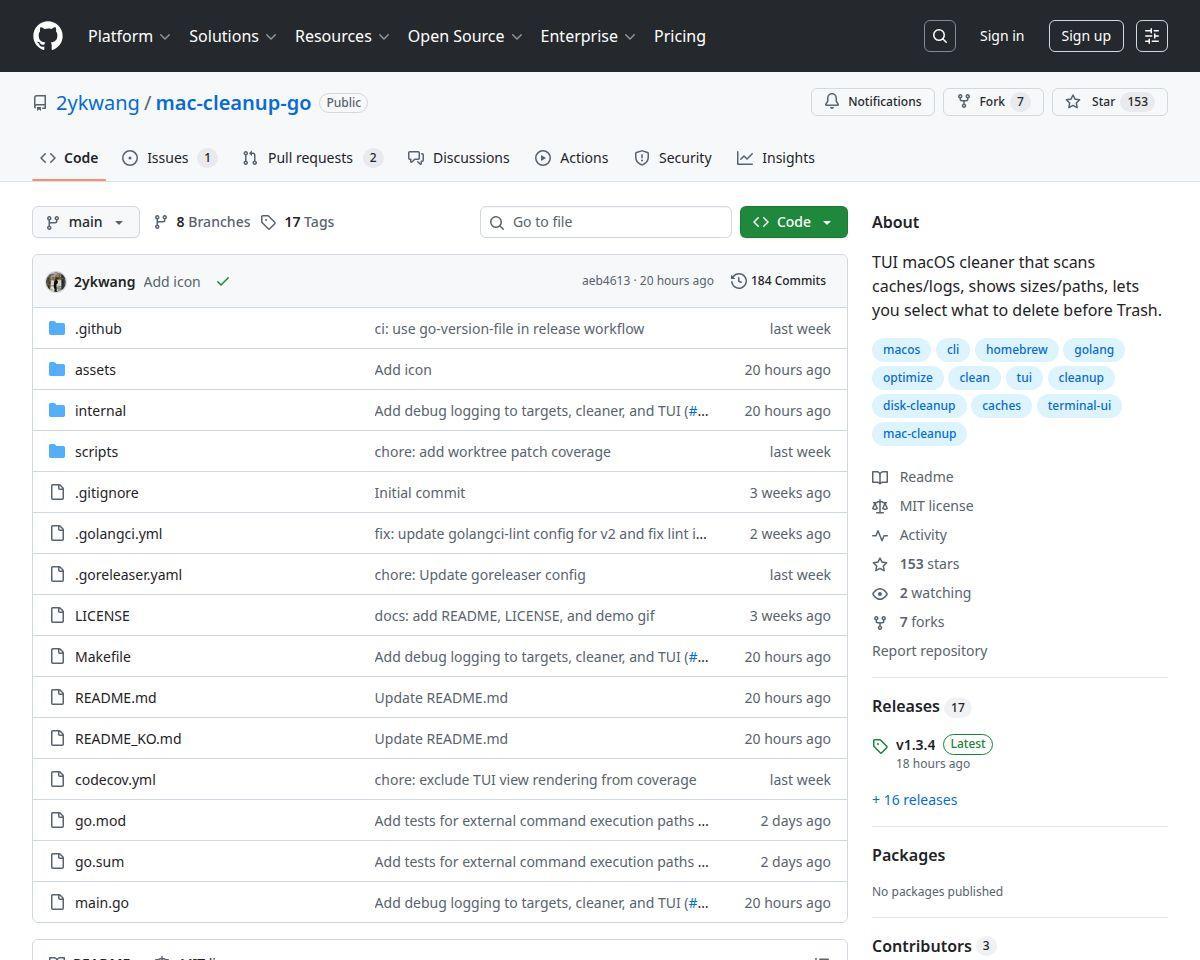This screenshot has height=960, width=1200.
Task: Click the .gitignore file icon
Action: tap(57, 492)
